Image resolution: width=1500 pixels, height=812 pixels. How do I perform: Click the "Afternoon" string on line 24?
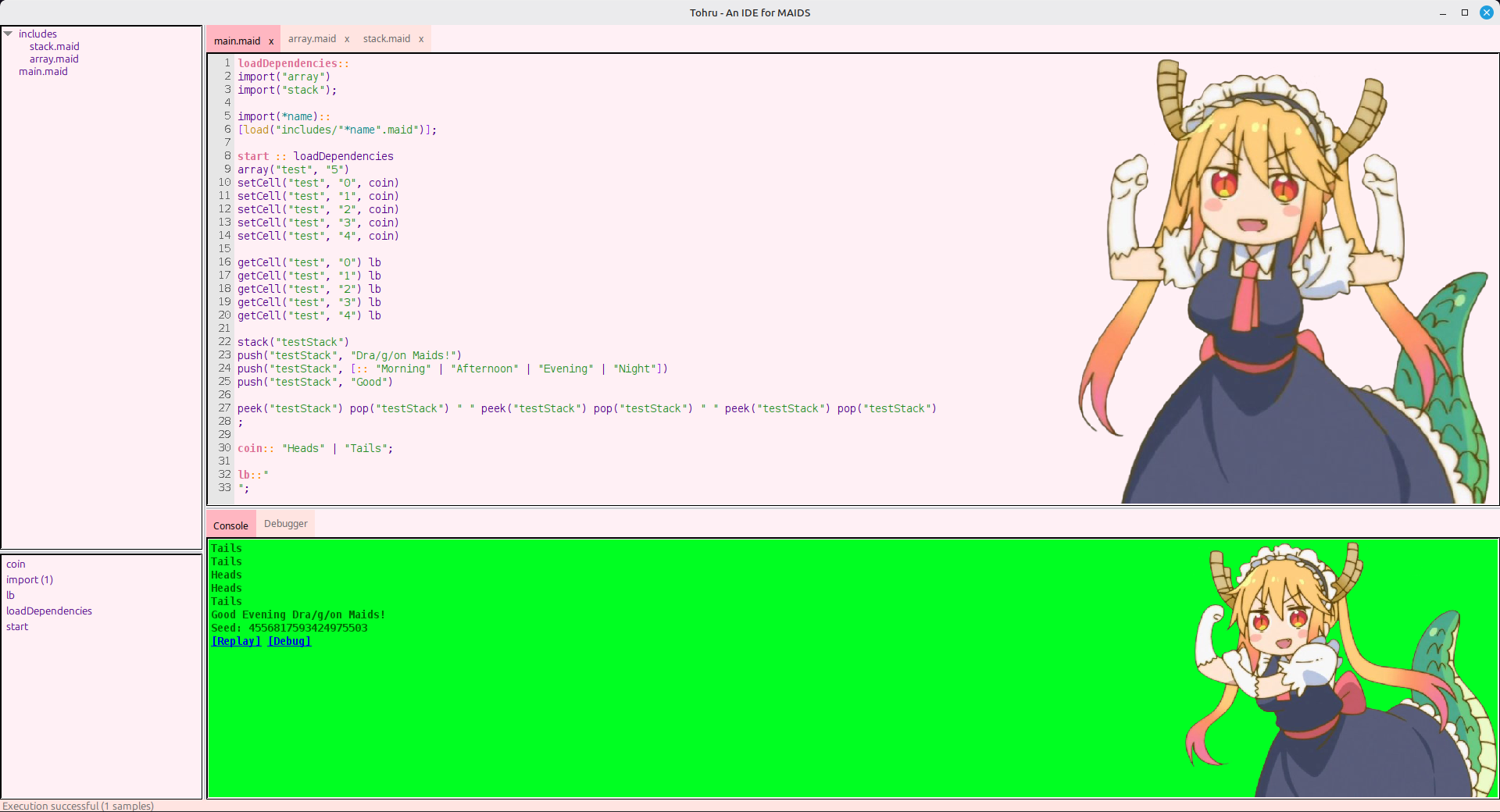484,369
